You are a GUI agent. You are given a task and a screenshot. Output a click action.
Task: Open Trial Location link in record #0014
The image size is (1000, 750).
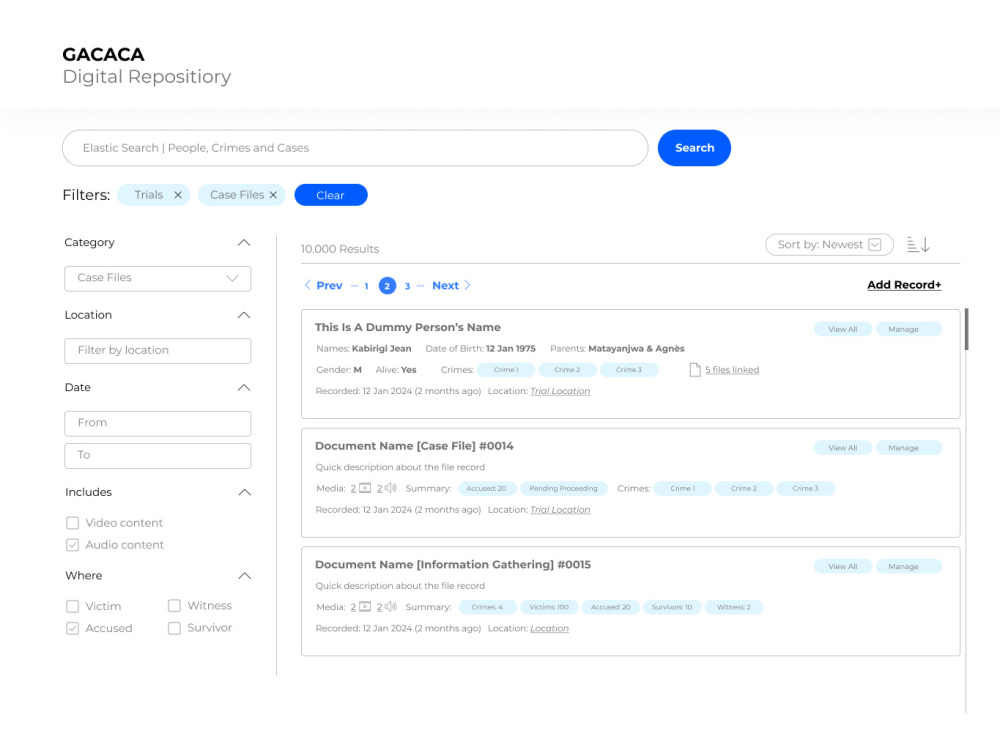(560, 510)
